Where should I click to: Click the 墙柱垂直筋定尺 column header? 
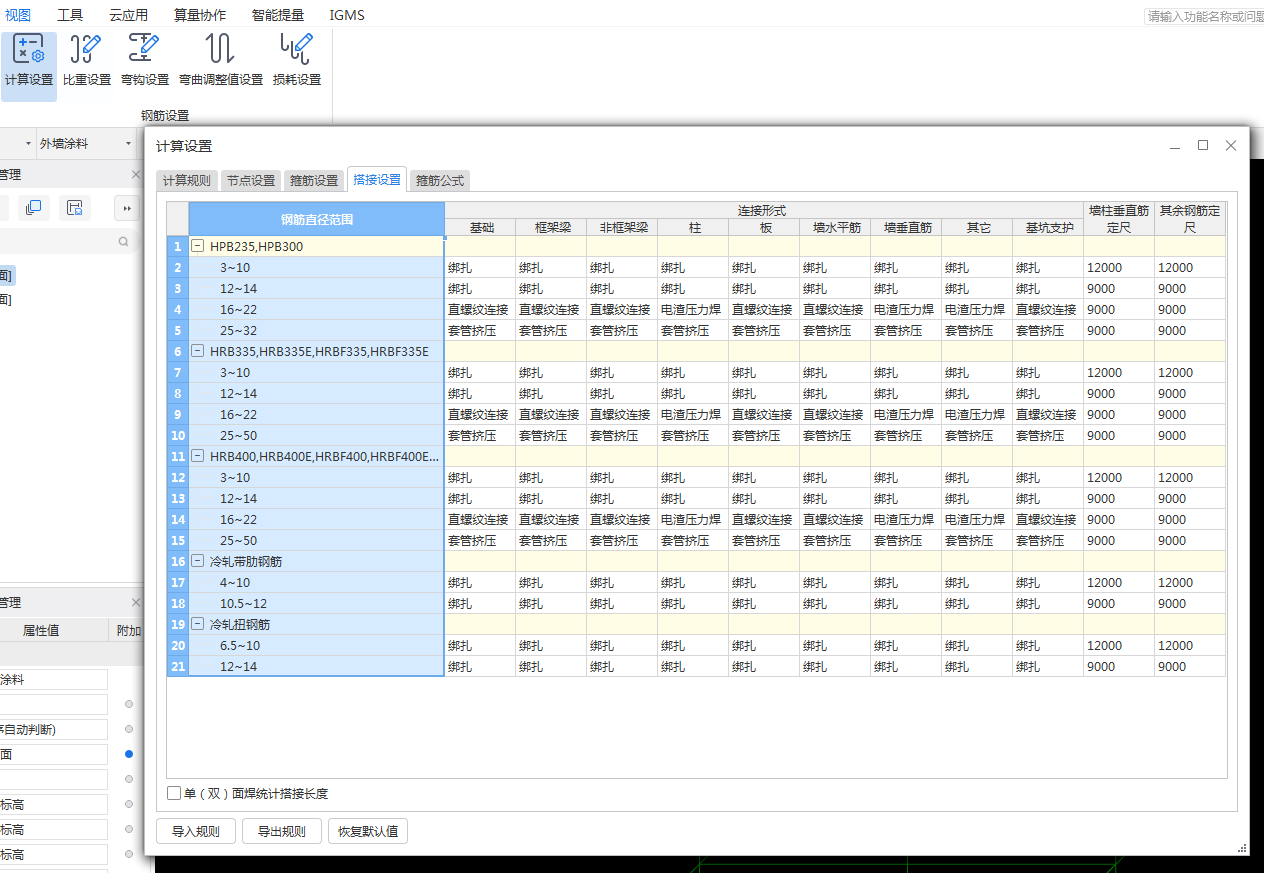click(1120, 219)
